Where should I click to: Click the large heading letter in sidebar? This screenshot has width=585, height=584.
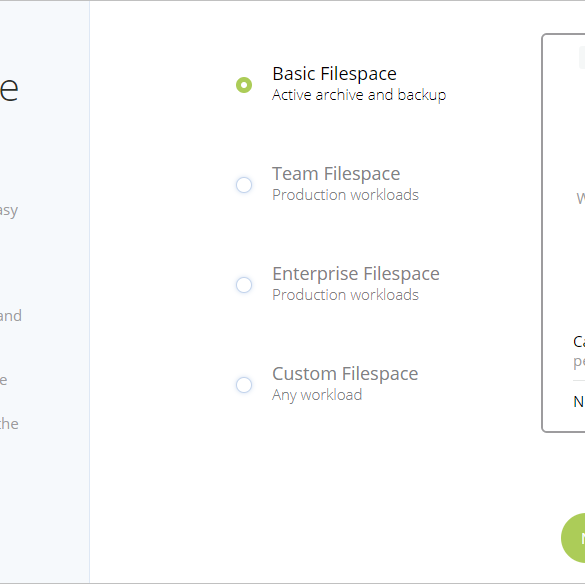click(x=9, y=89)
